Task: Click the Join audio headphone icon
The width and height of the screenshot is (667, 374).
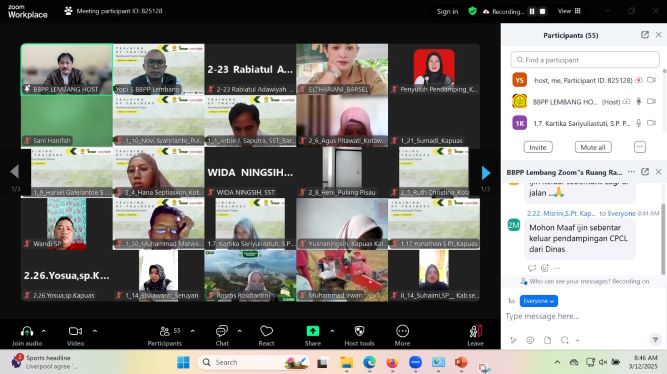Action: 27,331
